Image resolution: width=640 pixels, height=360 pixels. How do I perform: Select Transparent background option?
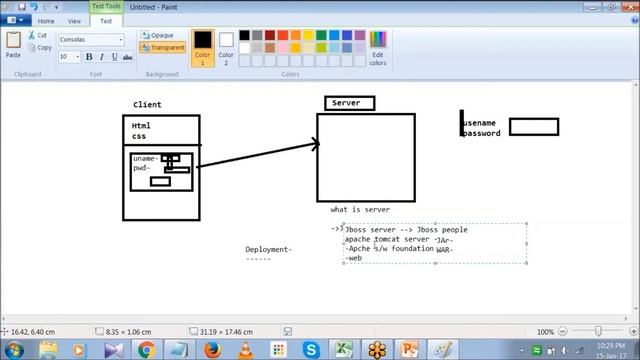pos(162,48)
